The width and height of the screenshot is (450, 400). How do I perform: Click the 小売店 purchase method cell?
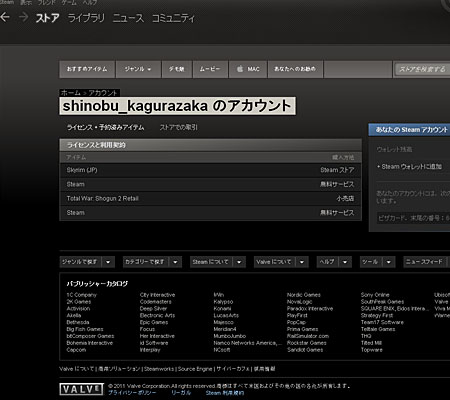click(345, 199)
